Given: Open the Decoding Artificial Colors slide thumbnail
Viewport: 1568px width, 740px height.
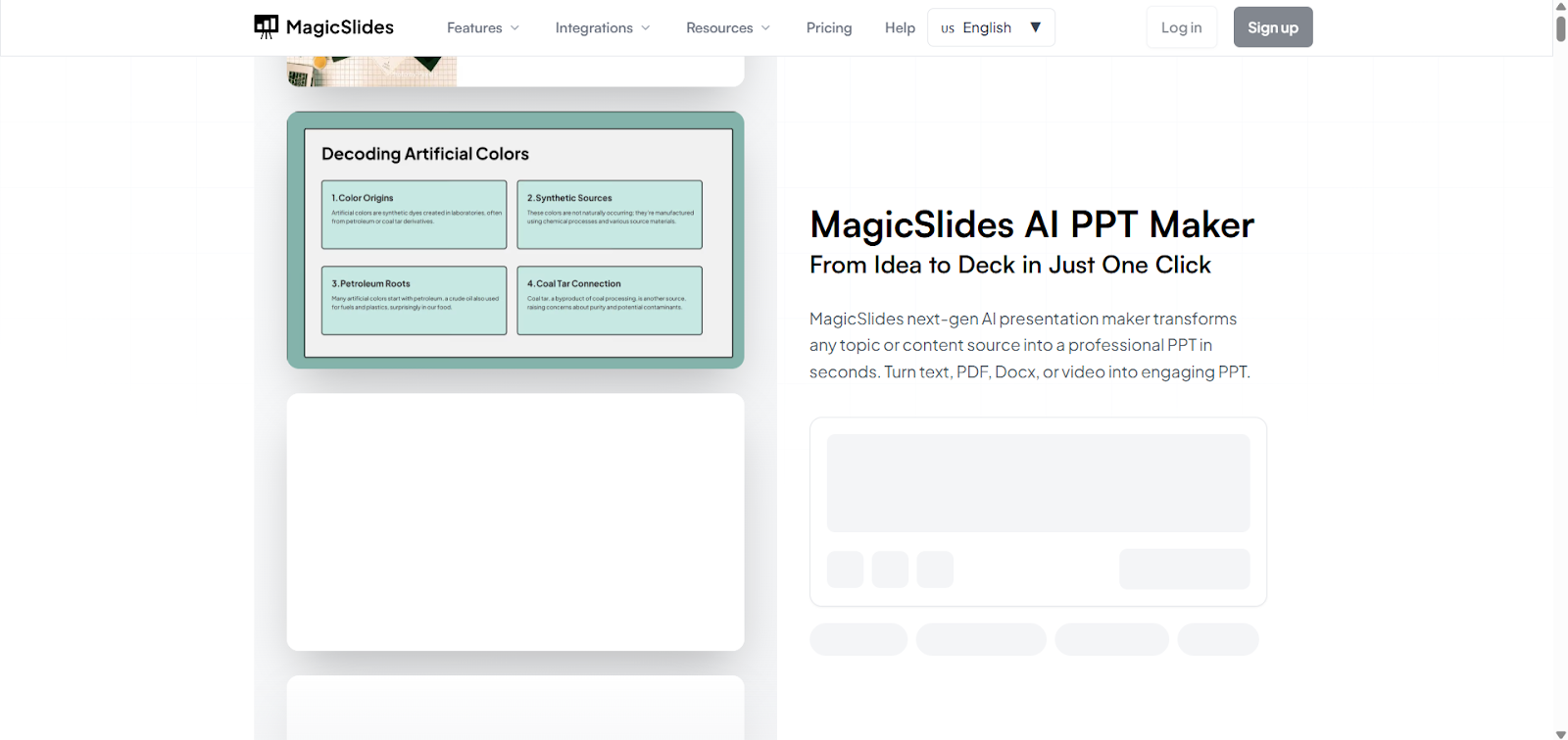Looking at the screenshot, I should click(515, 240).
